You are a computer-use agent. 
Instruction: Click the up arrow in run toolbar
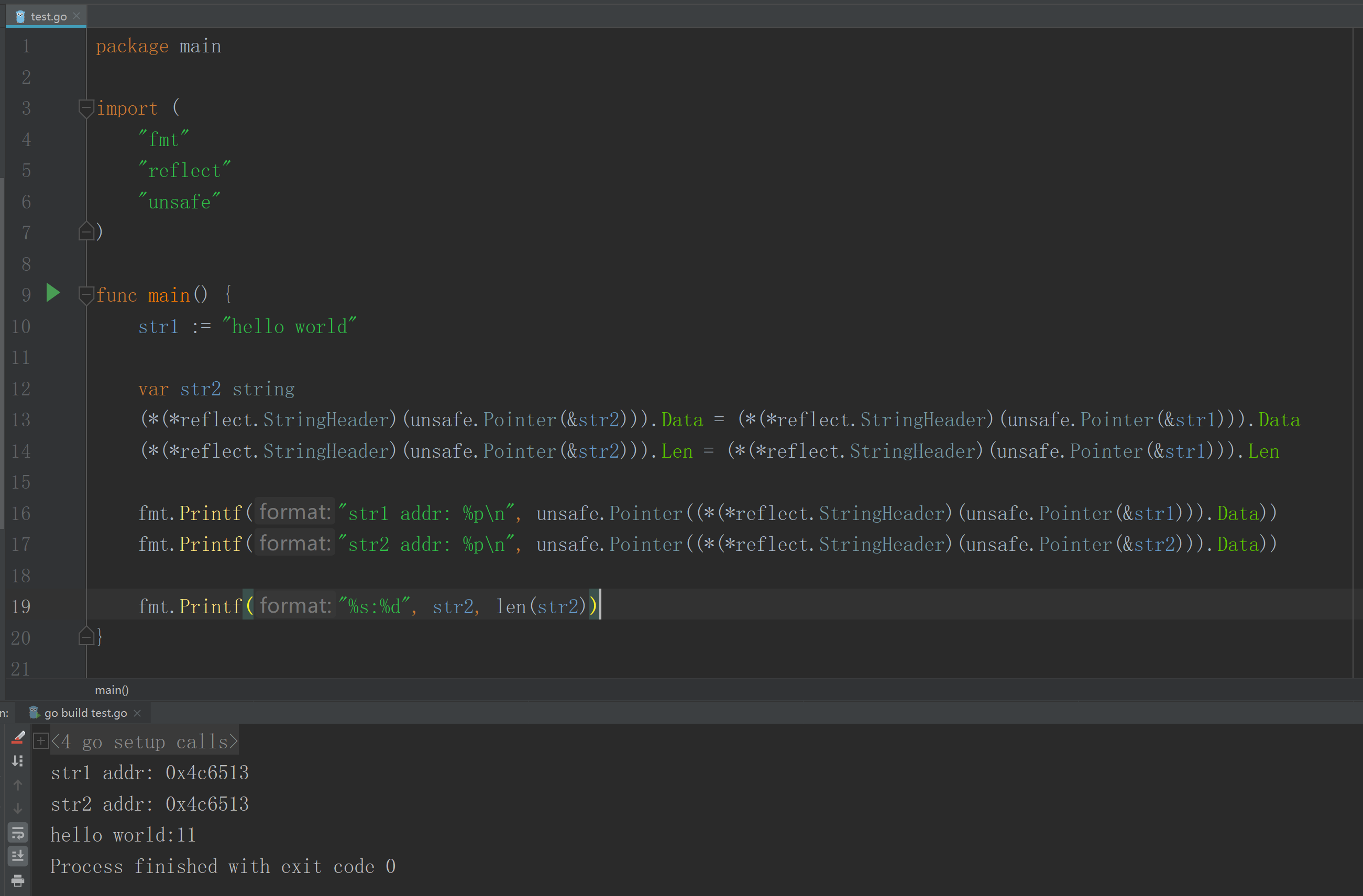(x=18, y=785)
